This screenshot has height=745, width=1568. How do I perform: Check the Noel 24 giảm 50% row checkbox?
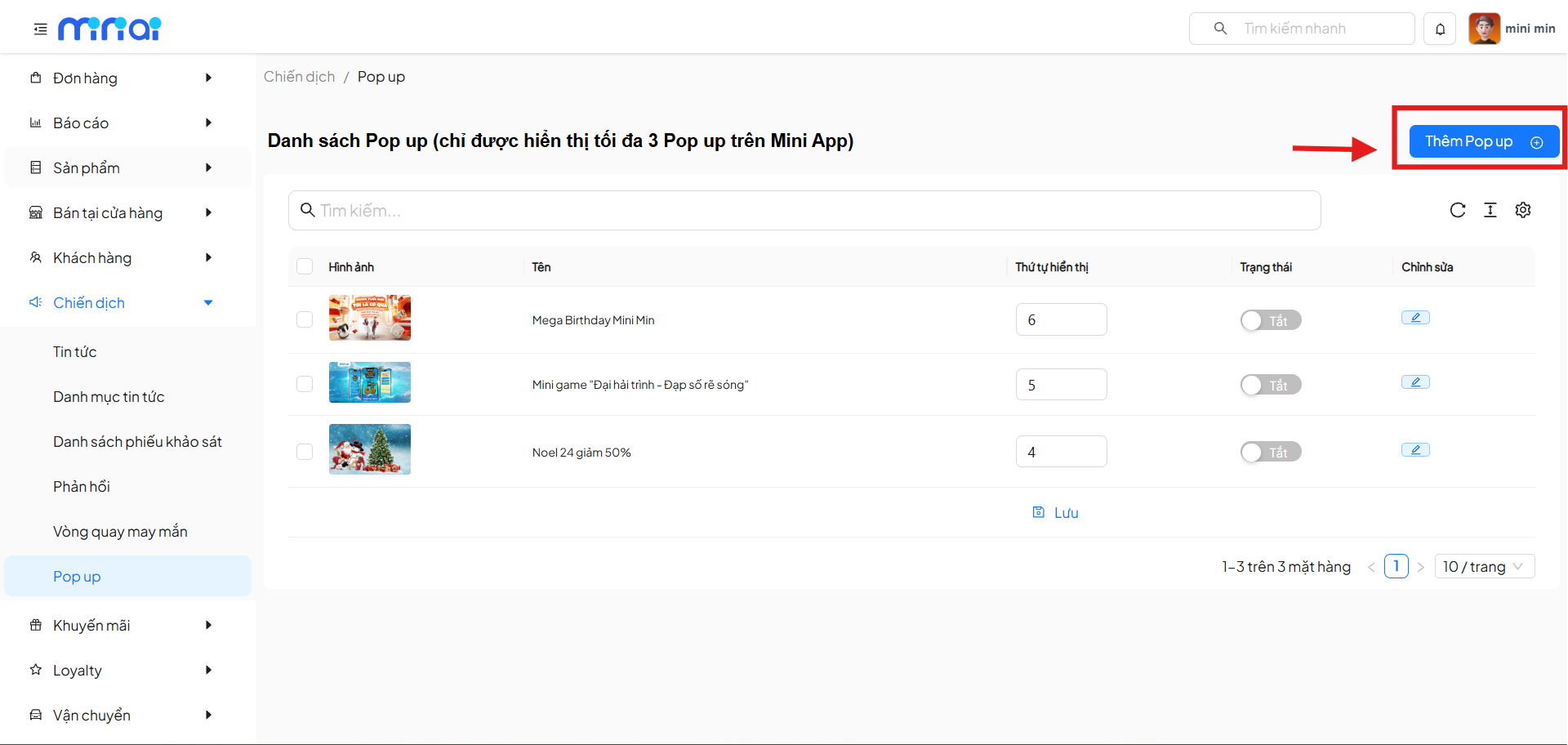pos(305,452)
